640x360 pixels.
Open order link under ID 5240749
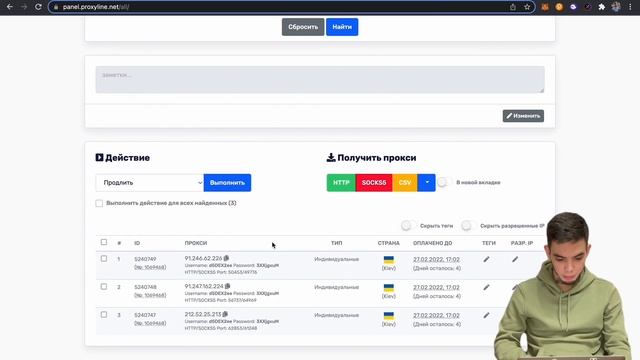pos(150,267)
